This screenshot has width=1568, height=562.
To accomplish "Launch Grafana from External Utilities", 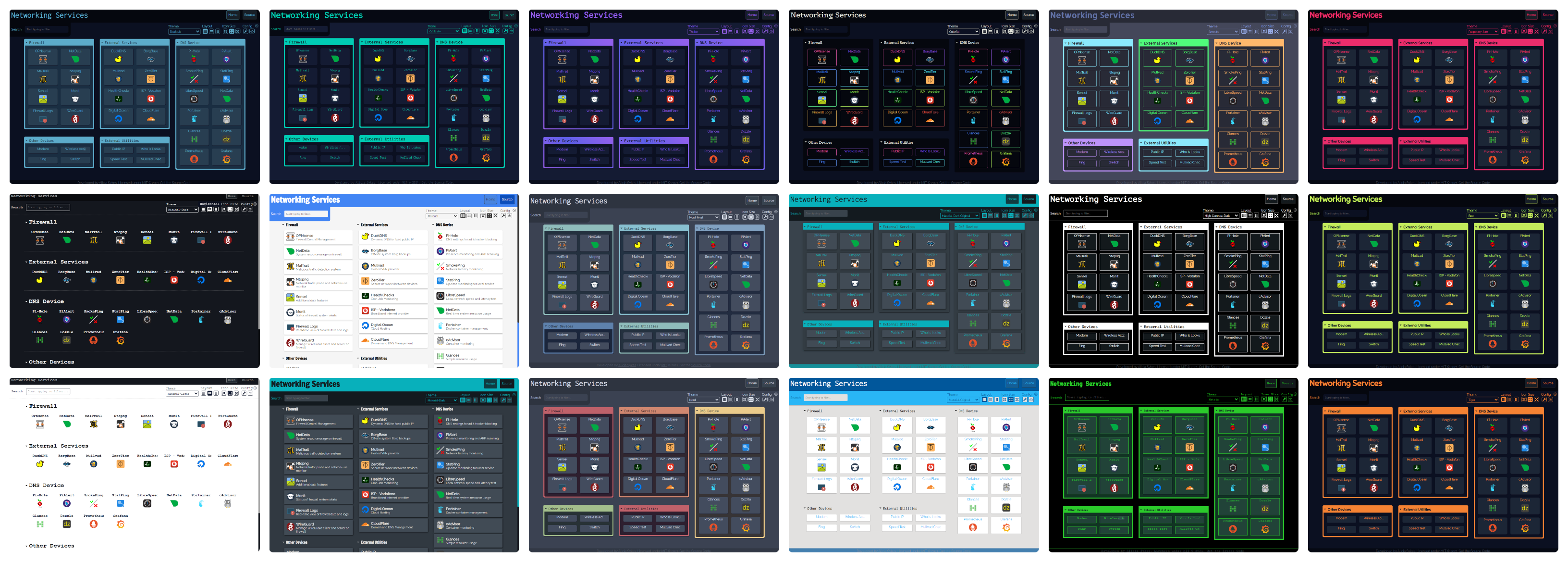I will [226, 158].
